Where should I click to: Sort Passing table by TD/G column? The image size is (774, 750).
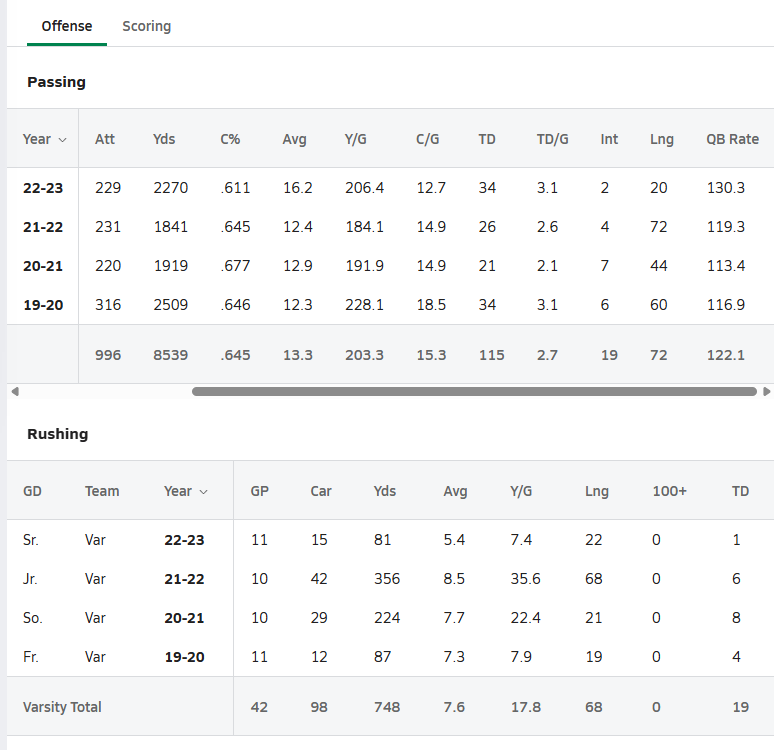click(552, 139)
